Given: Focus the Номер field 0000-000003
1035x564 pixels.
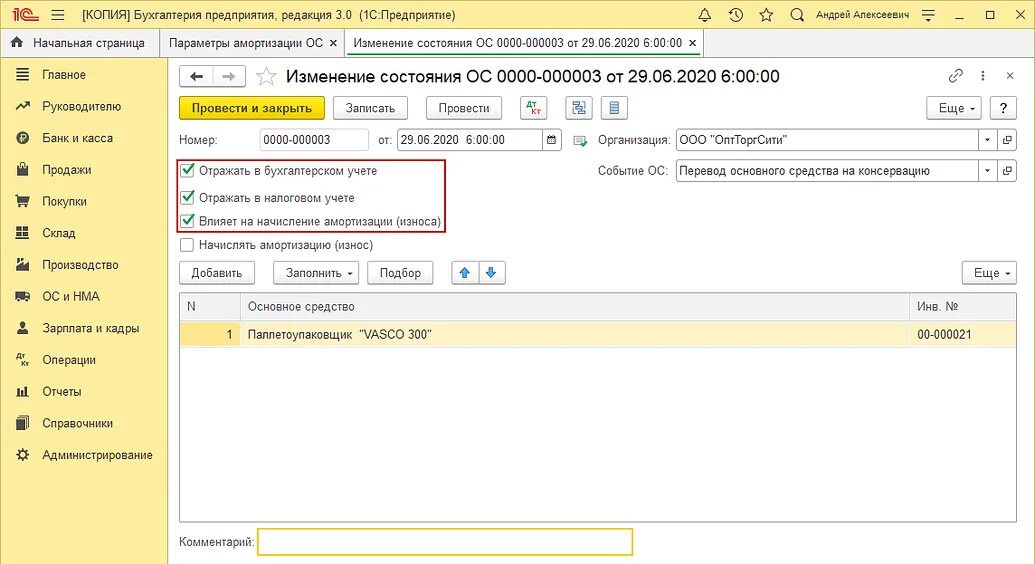Looking at the screenshot, I should coord(314,140).
